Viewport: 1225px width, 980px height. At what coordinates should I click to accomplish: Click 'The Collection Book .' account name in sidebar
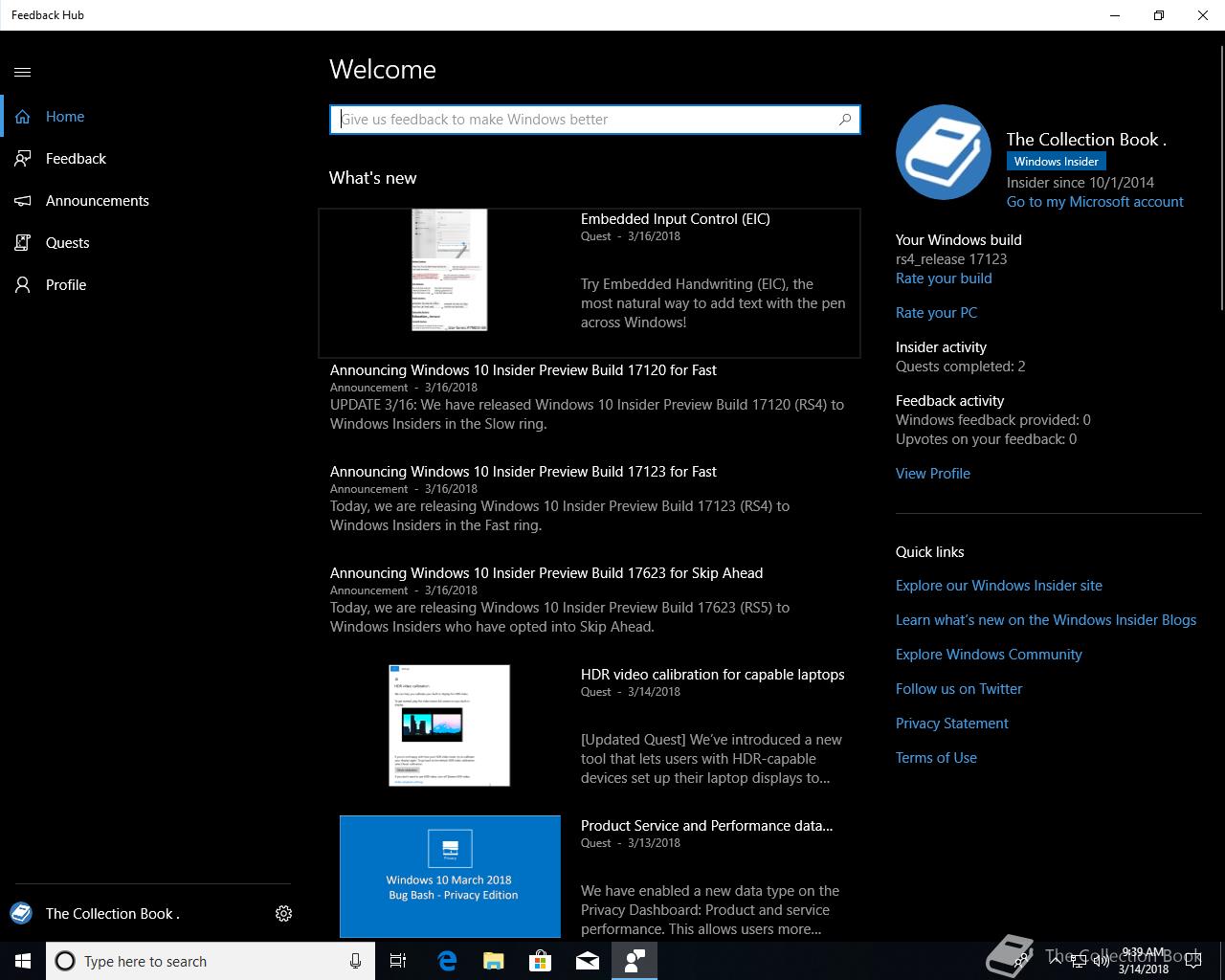[x=113, y=914]
